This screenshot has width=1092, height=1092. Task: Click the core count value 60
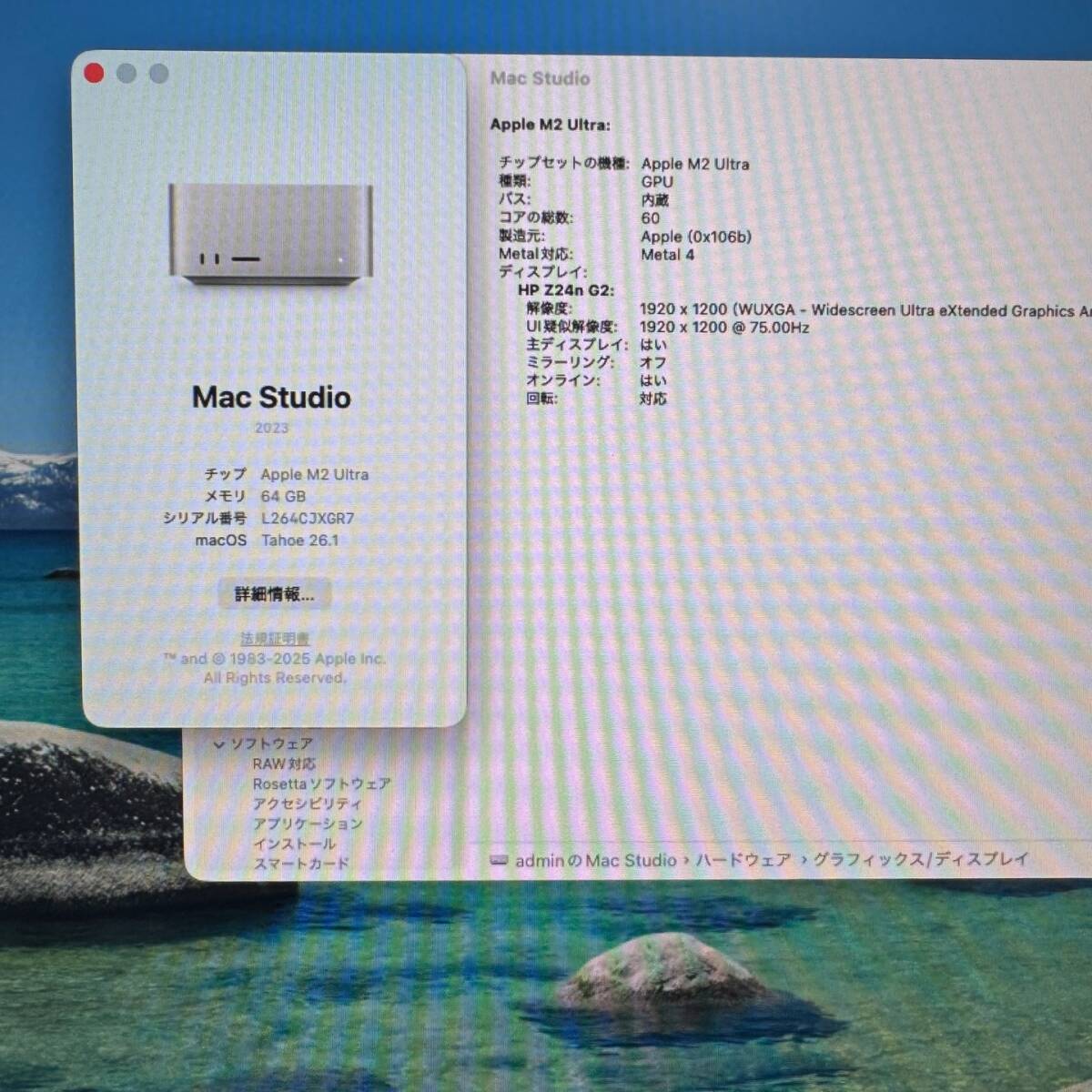650,218
